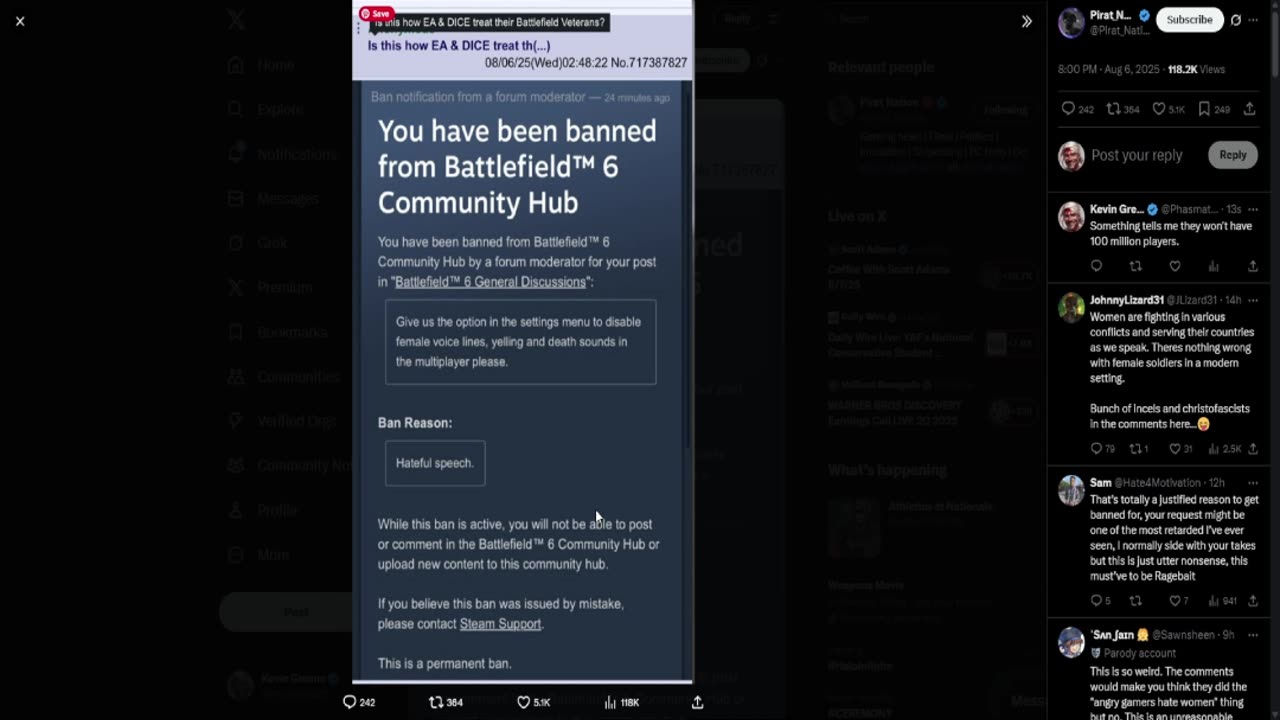This screenshot has width=1280, height=720.
Task: Open Sam's profile avatar in the replies
Action: pos(1071,490)
